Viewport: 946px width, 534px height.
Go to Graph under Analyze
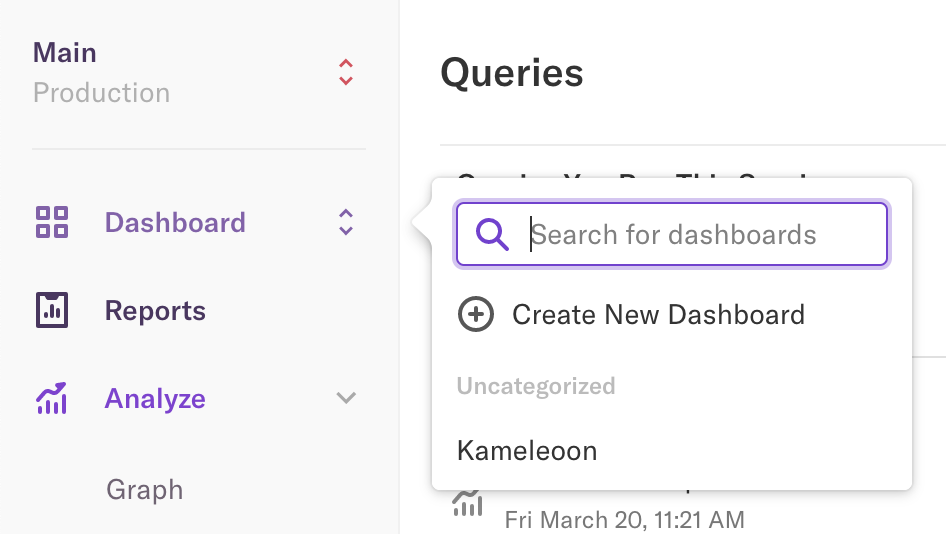point(145,490)
